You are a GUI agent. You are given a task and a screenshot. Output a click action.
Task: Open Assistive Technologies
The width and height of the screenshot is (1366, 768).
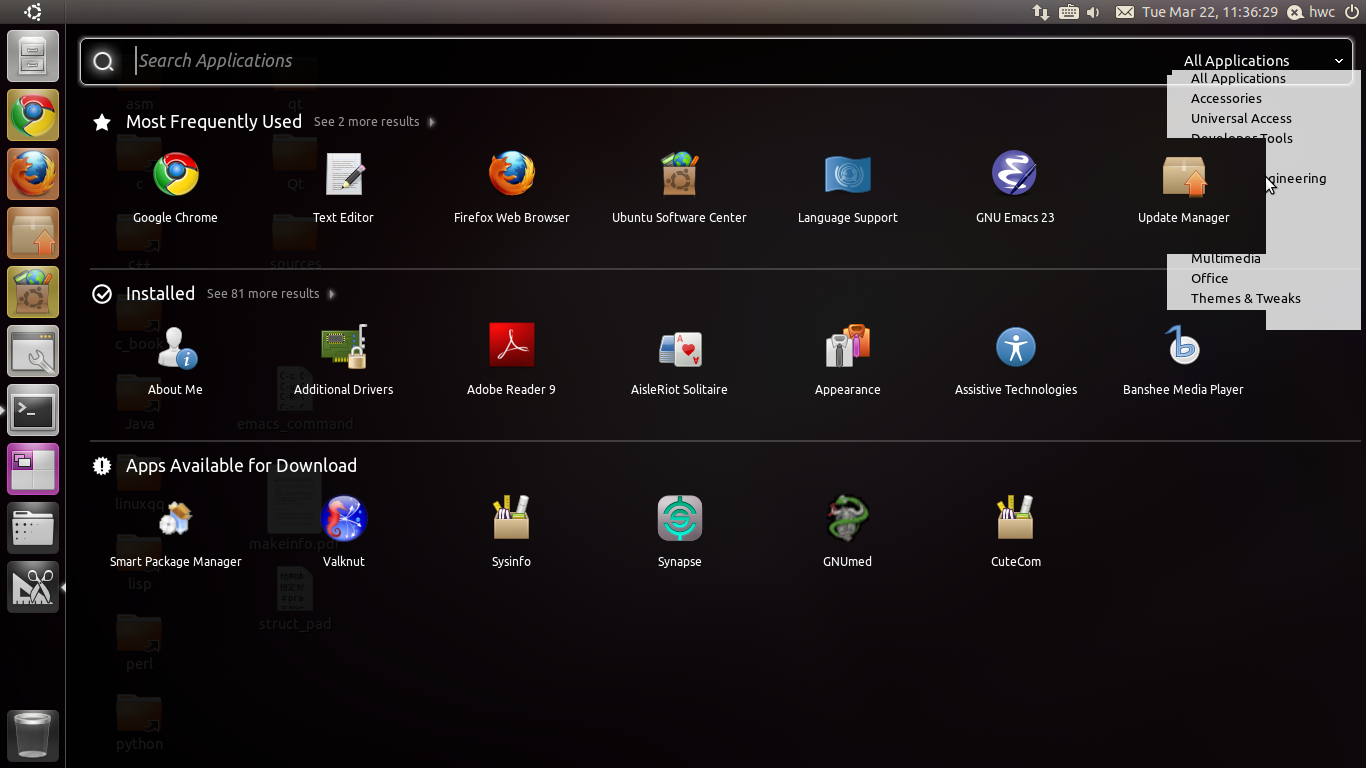(1015, 347)
